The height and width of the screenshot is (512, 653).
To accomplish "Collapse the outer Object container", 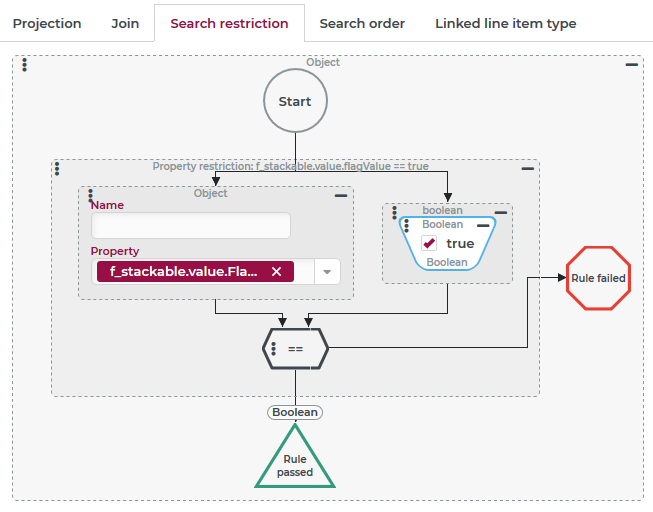I will pos(631,65).
